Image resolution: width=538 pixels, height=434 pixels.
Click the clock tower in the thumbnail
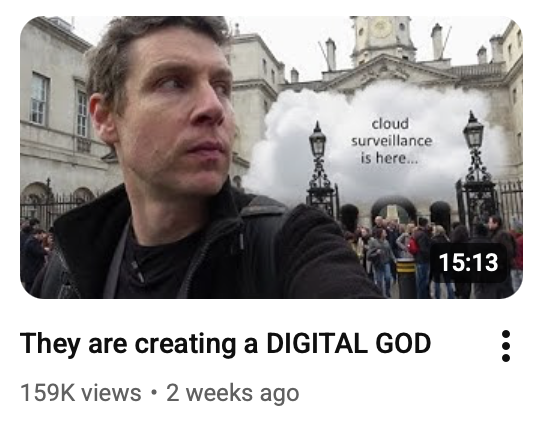(x=382, y=38)
